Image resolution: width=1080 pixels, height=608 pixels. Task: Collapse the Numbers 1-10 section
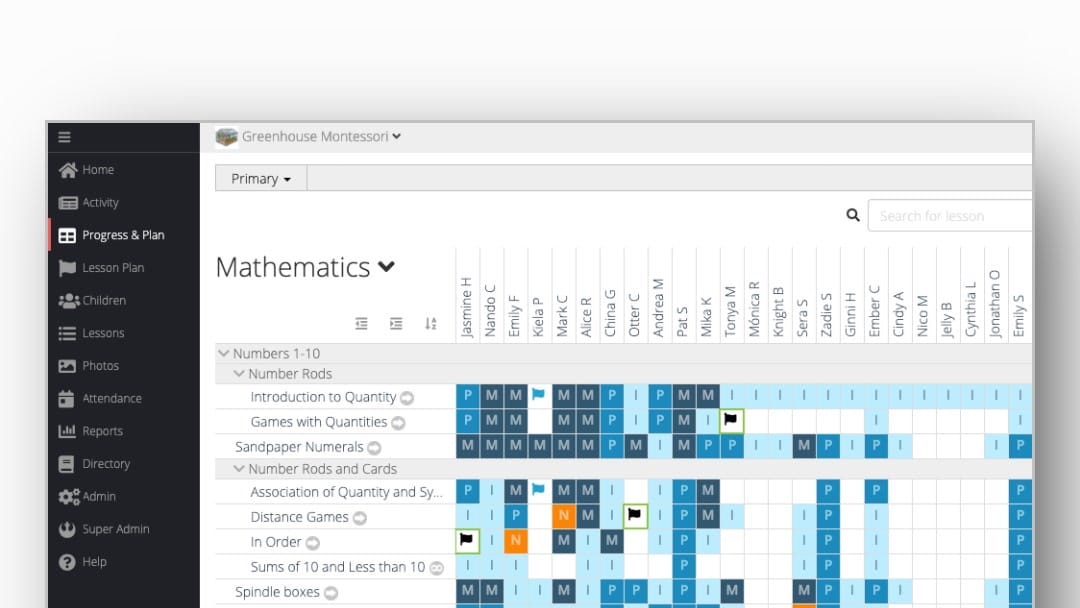pos(223,353)
